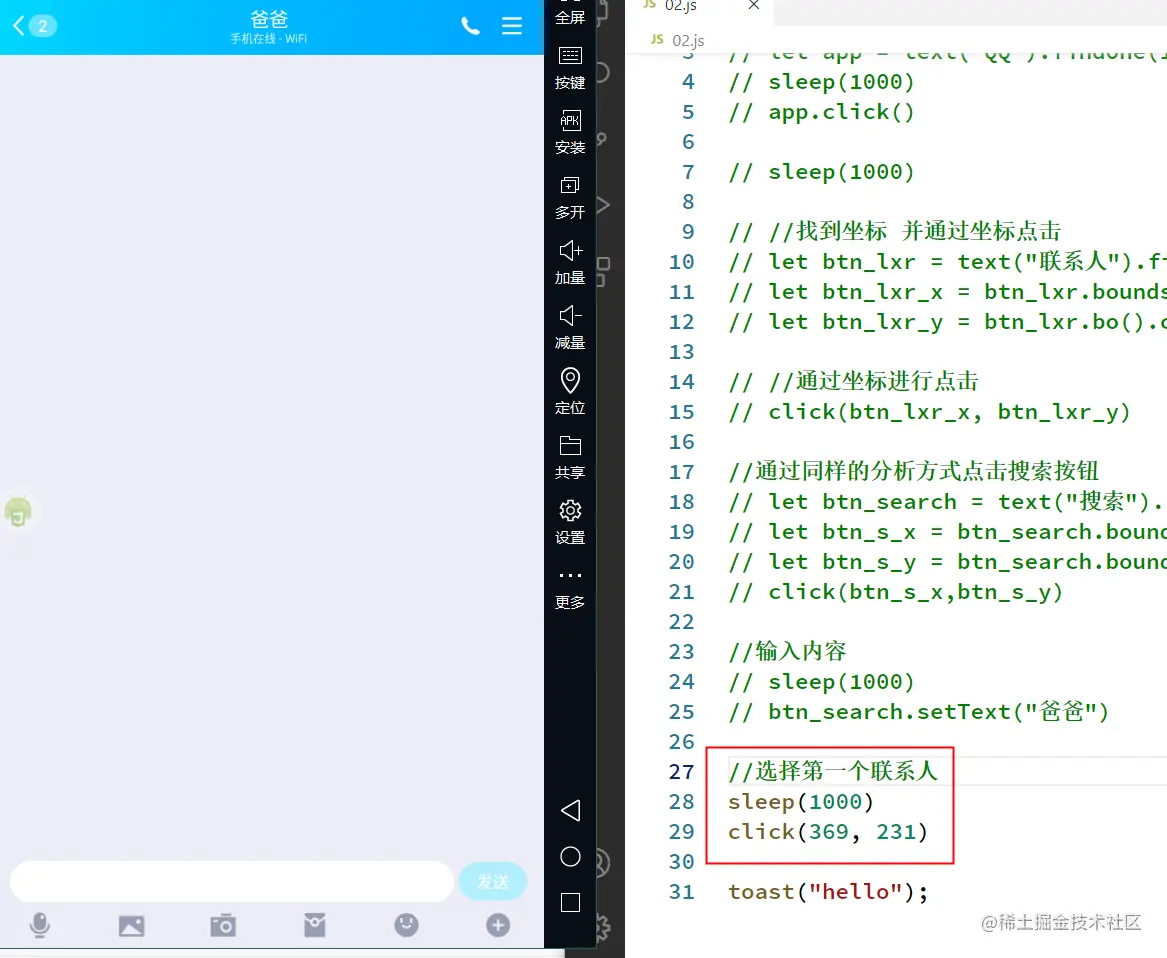The image size is (1167, 958).
Task: Click the line 25 setText("爸爸") code
Action: coord(919,712)
